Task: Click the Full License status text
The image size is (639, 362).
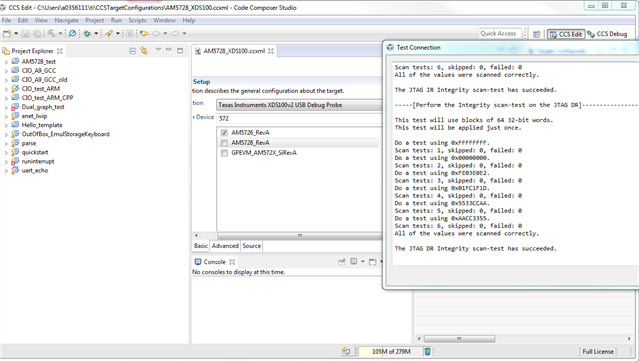Action: (x=598, y=351)
